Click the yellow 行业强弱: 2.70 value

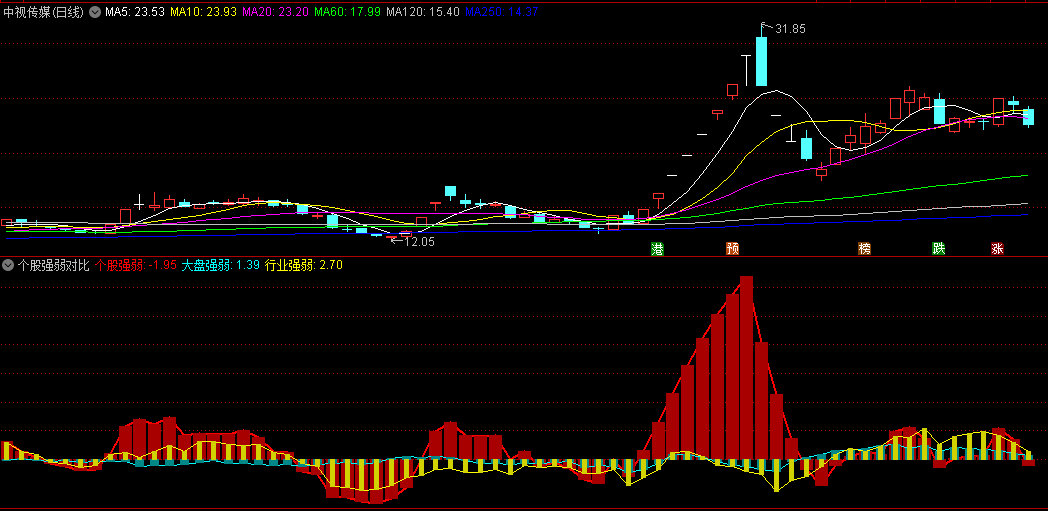[303, 265]
